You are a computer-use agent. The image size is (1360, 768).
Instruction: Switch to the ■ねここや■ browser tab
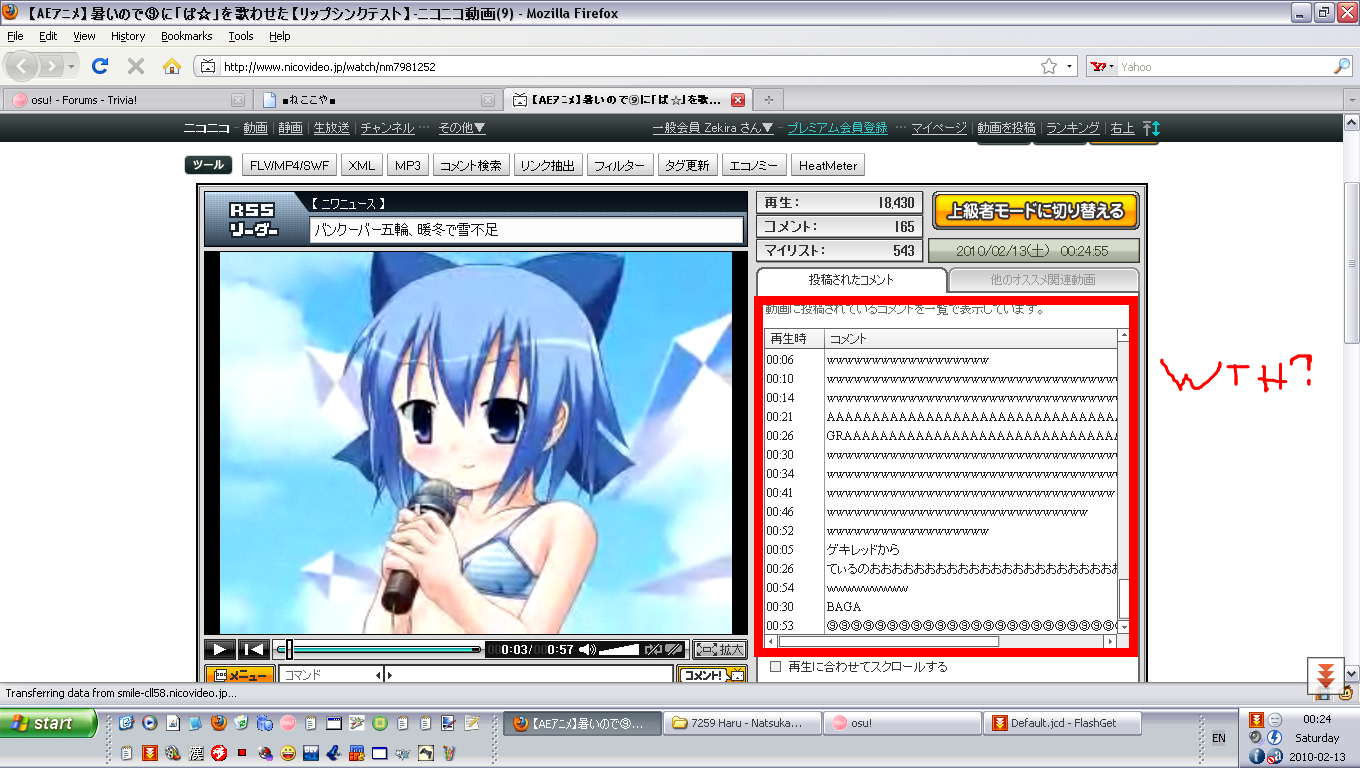(376, 100)
